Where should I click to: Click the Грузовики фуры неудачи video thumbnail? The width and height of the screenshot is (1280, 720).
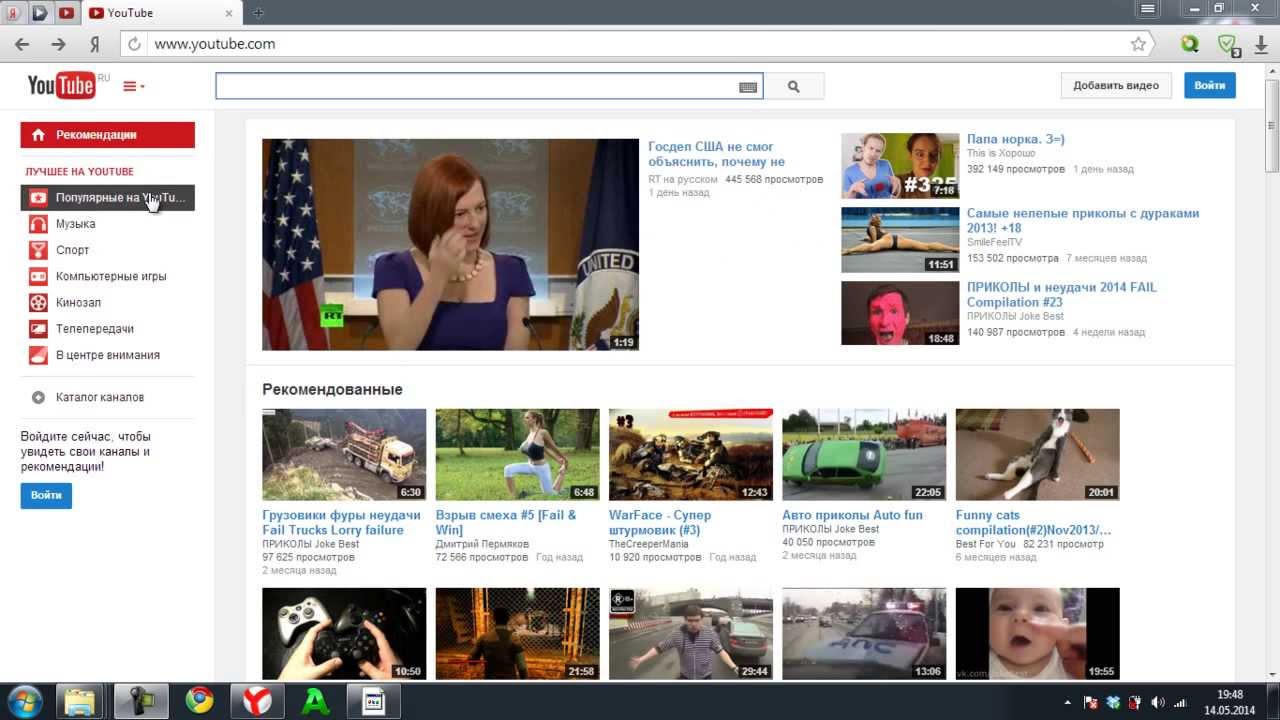[x=344, y=454]
